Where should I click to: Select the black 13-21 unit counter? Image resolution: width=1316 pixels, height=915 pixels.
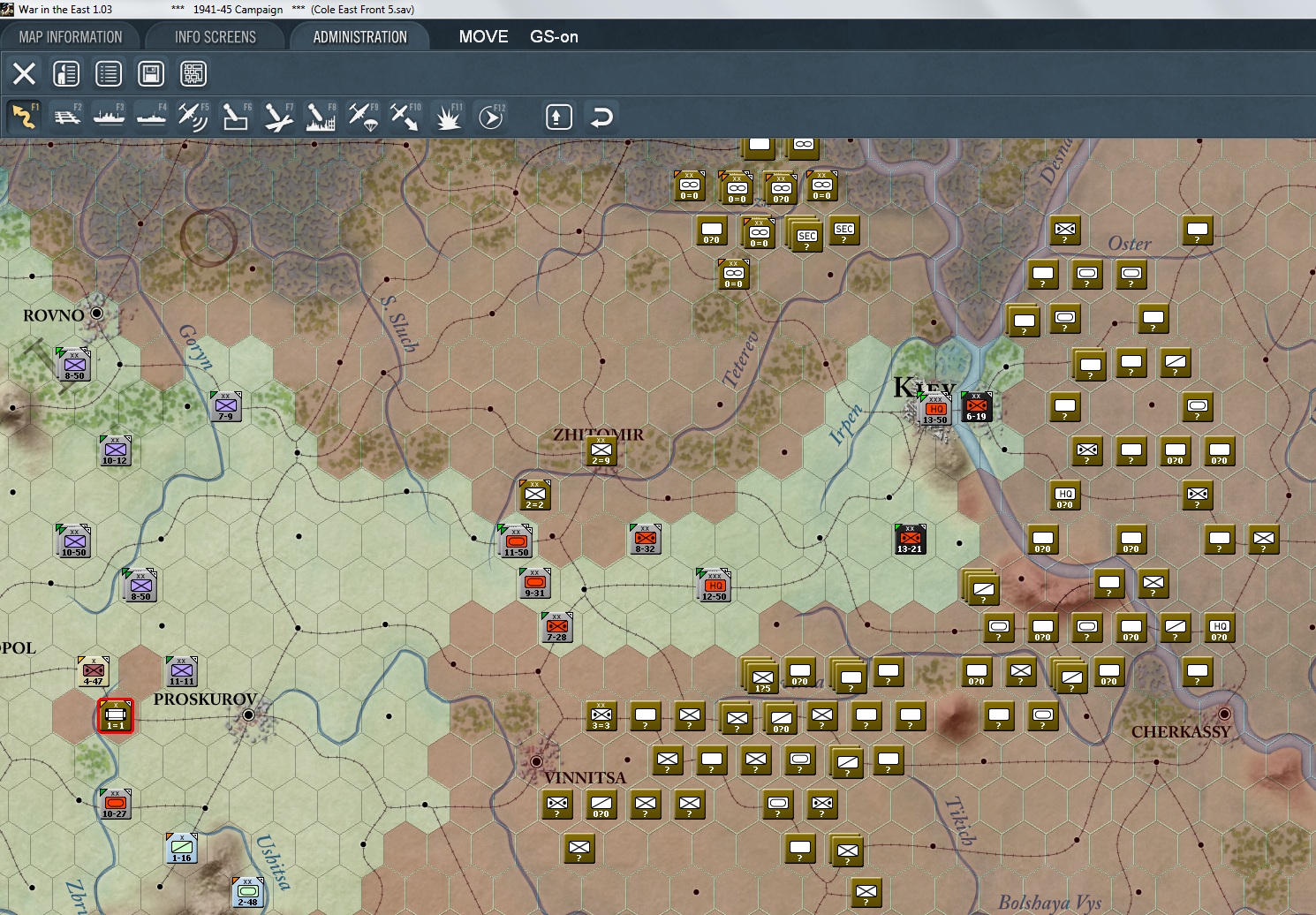(911, 539)
